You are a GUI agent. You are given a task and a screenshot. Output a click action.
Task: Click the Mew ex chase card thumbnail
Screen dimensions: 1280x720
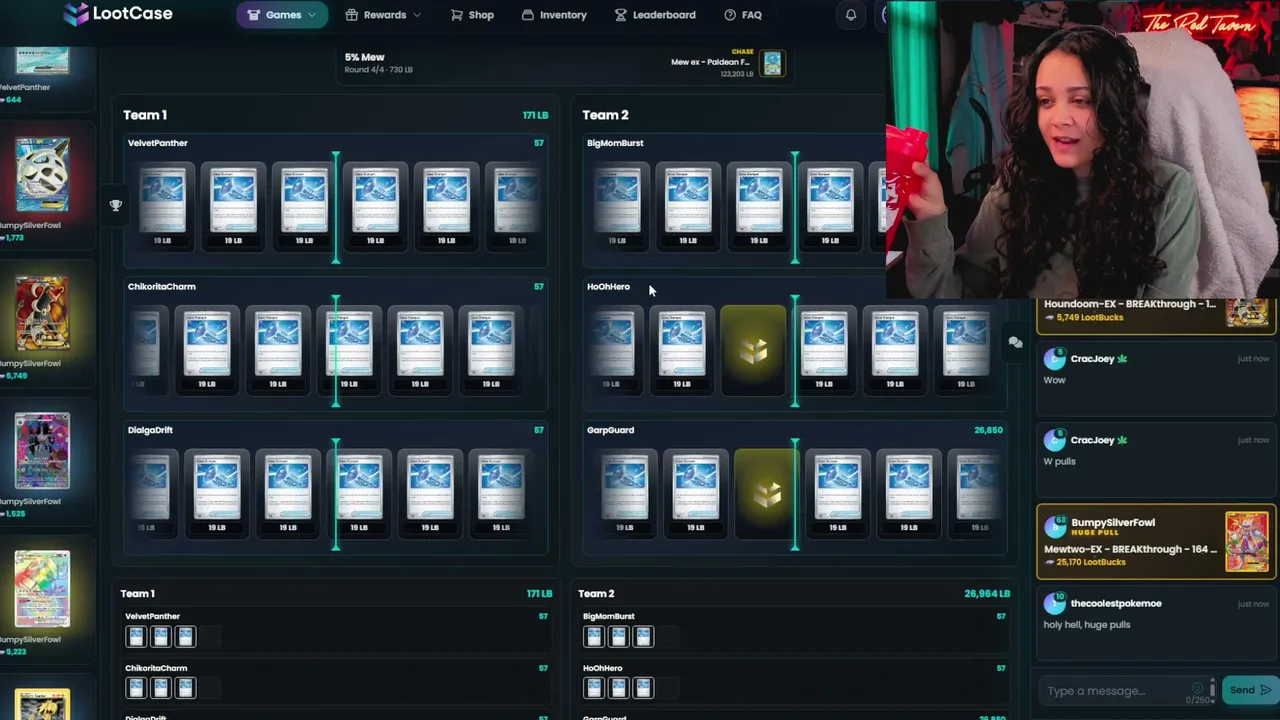point(772,64)
